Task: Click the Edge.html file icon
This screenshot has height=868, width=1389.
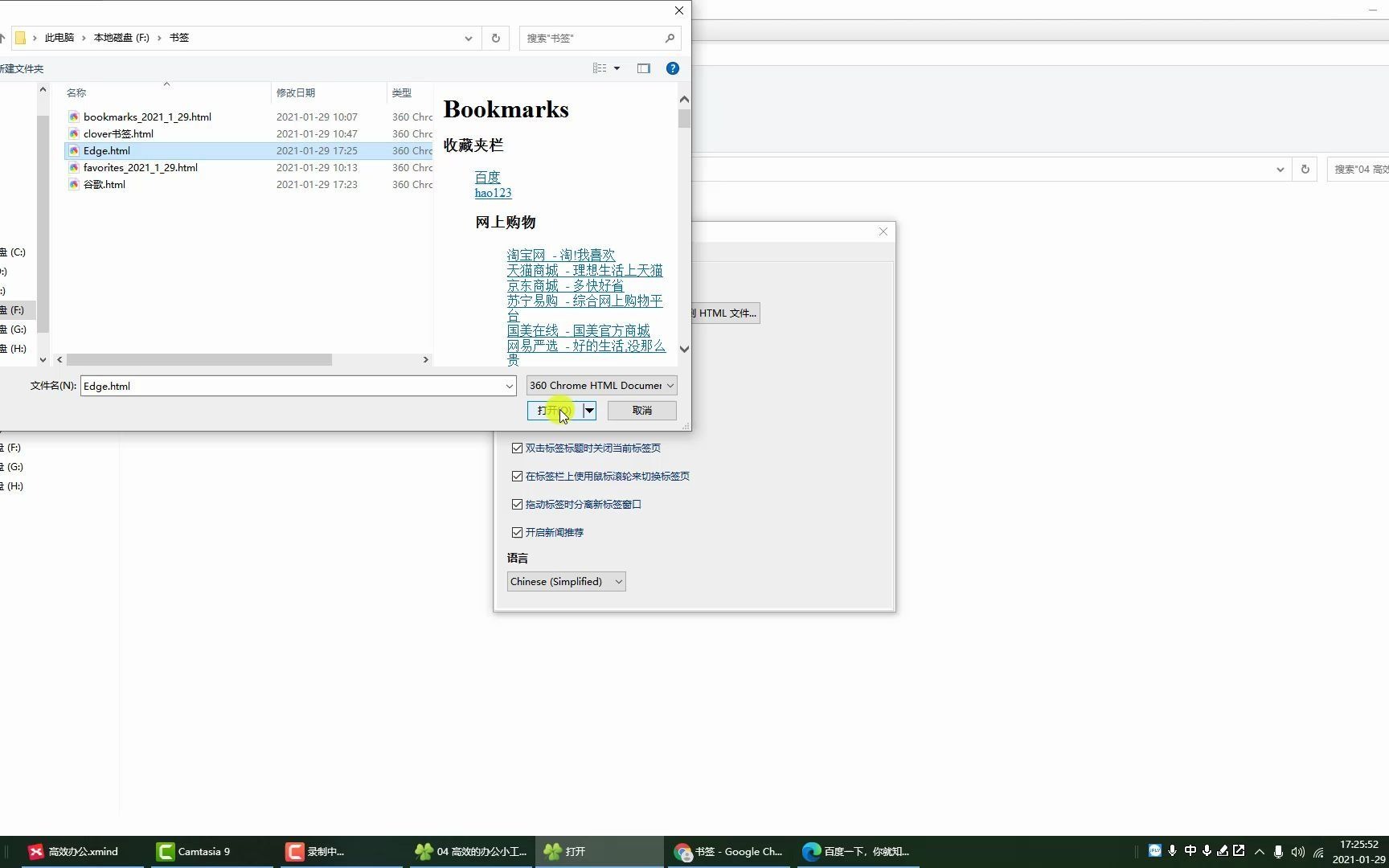Action: pos(74,151)
